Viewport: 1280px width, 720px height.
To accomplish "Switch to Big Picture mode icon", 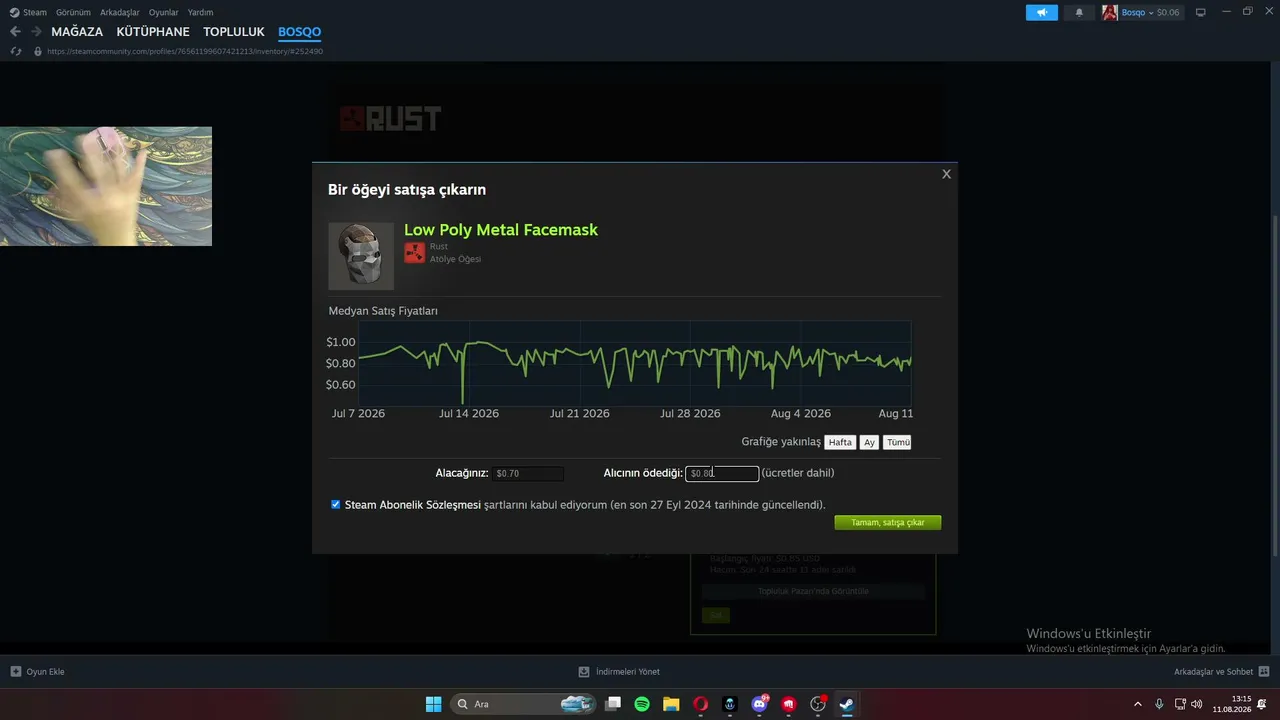I will tap(1201, 12).
